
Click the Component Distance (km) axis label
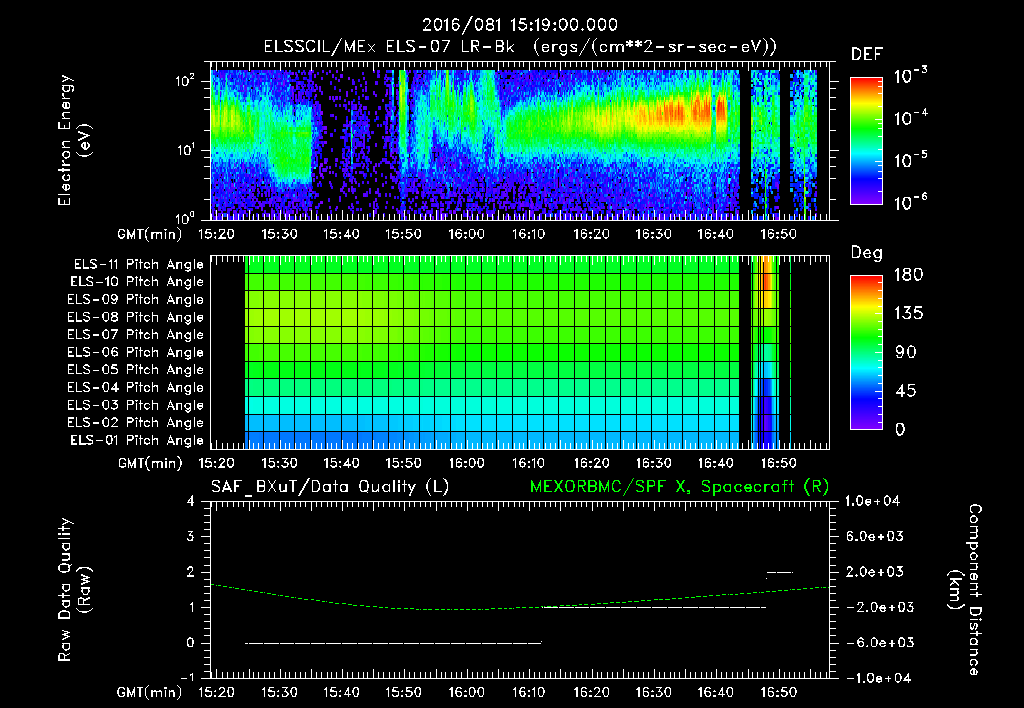click(x=965, y=590)
